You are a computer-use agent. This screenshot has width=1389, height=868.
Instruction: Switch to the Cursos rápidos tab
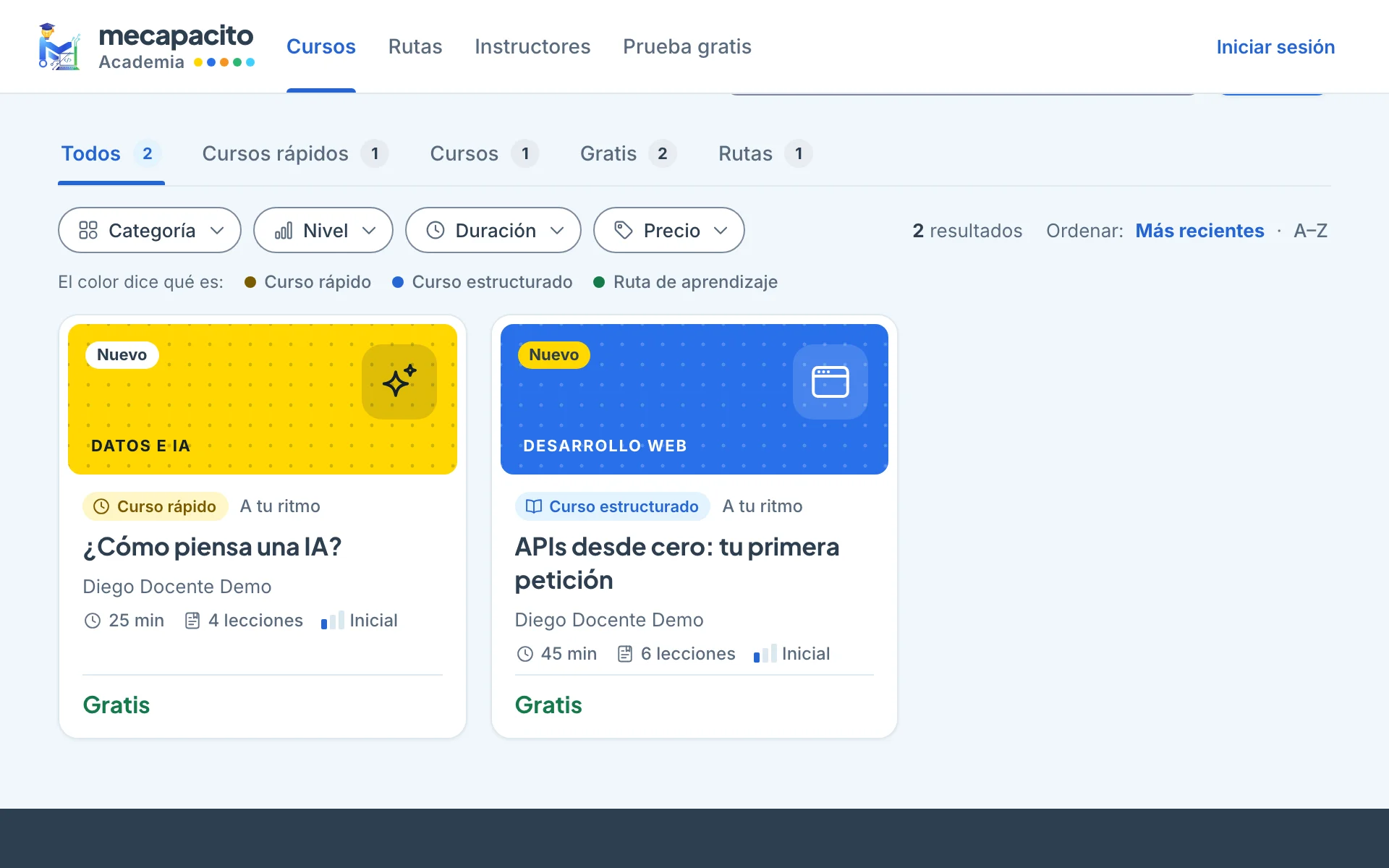[x=295, y=153]
